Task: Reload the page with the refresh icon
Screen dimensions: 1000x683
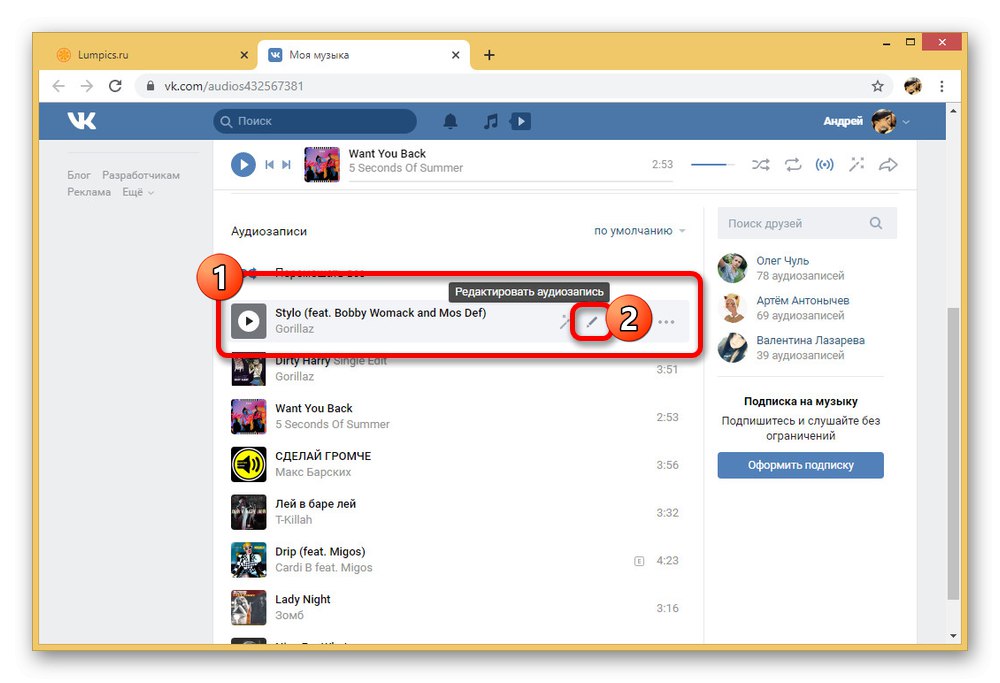Action: pyautogui.click(x=115, y=86)
